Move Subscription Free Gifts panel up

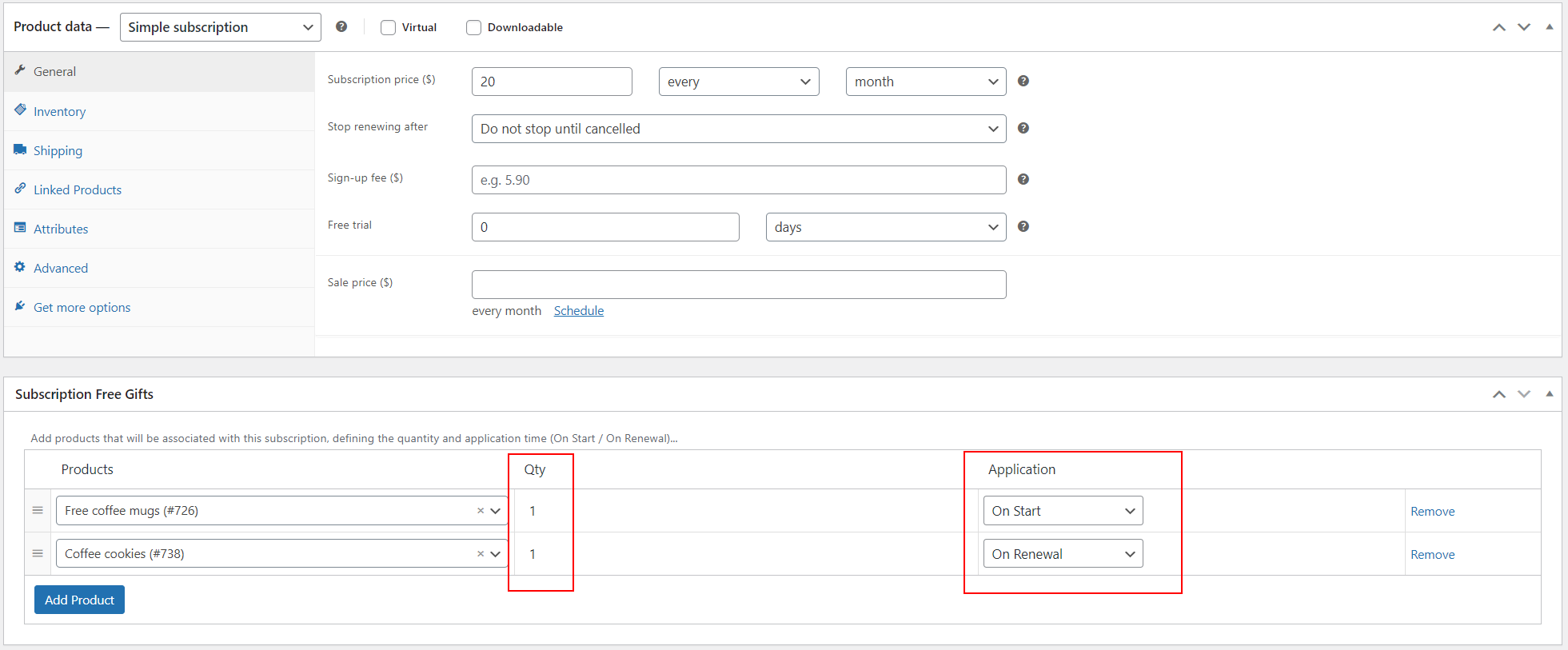pyautogui.click(x=1499, y=394)
